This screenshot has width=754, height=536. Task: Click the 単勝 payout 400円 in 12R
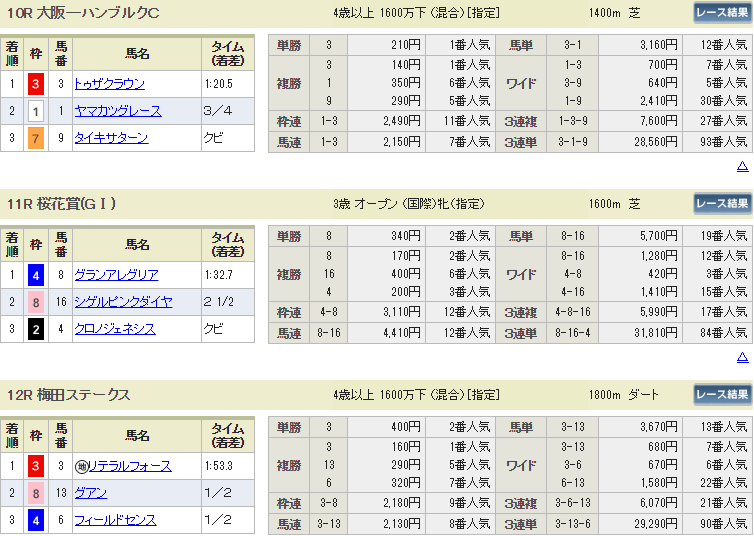(406, 427)
